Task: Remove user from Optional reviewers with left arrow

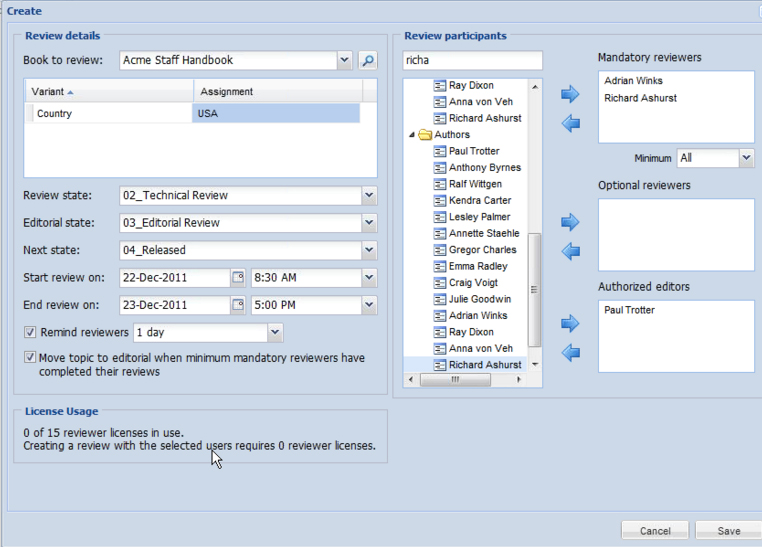Action: click(x=570, y=252)
